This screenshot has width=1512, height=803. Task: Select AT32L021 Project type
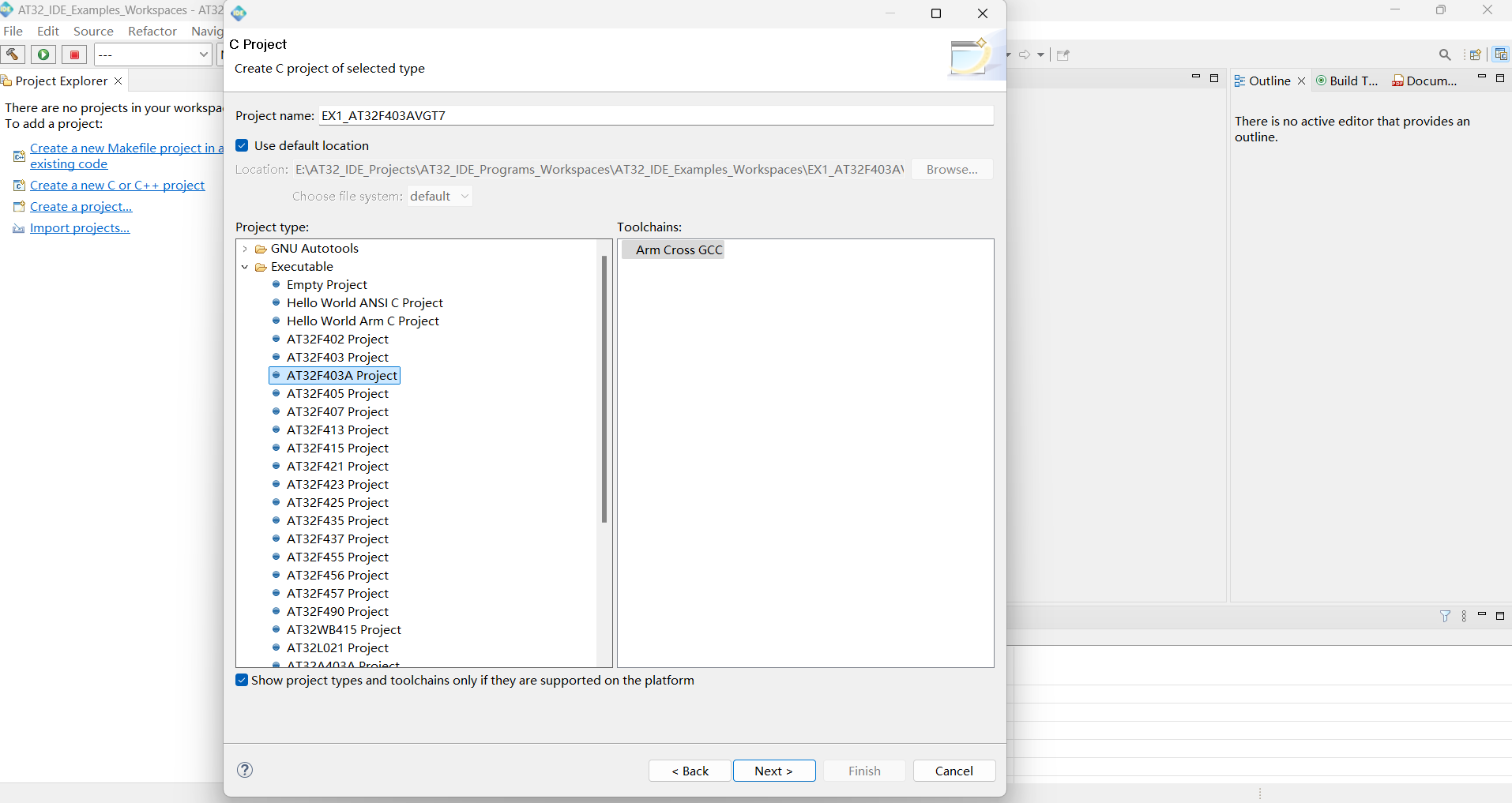coord(337,647)
